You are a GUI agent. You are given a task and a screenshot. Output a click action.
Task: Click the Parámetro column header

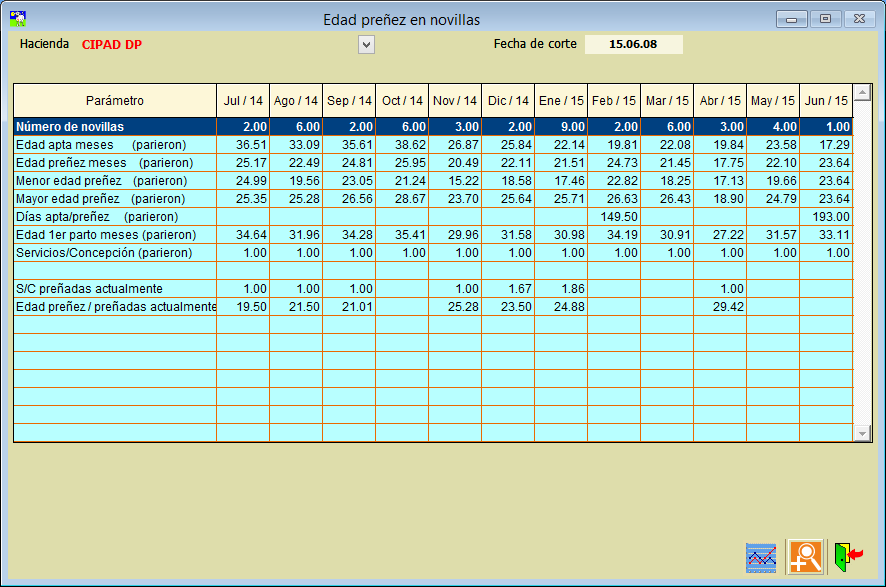pyautogui.click(x=115, y=101)
